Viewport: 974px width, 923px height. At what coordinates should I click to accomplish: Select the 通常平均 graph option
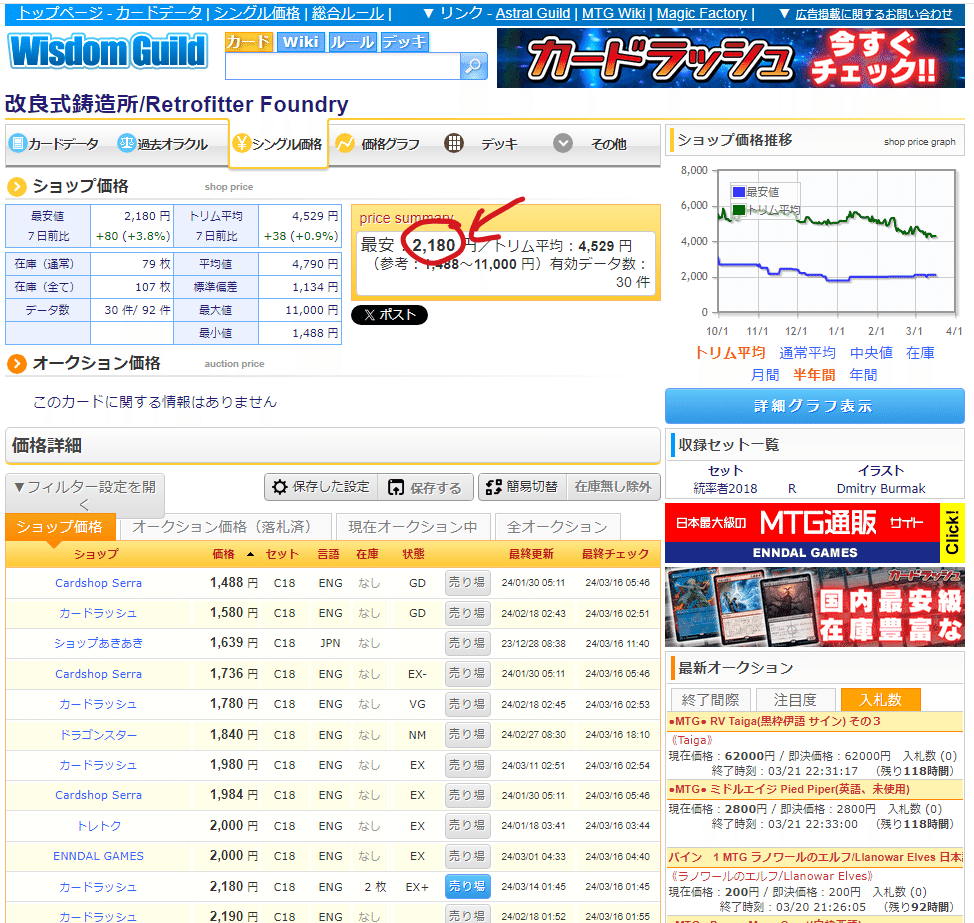click(807, 353)
